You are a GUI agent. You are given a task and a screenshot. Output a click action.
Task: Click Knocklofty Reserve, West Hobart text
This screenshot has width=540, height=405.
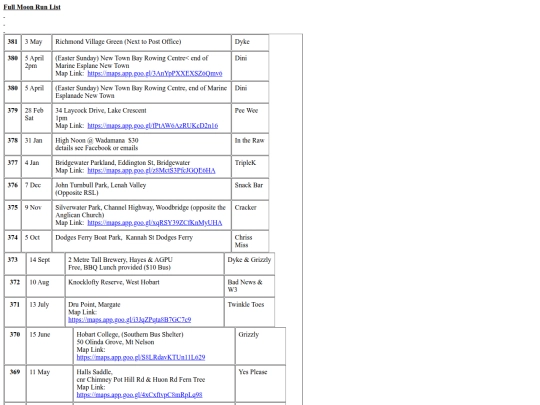point(114,282)
